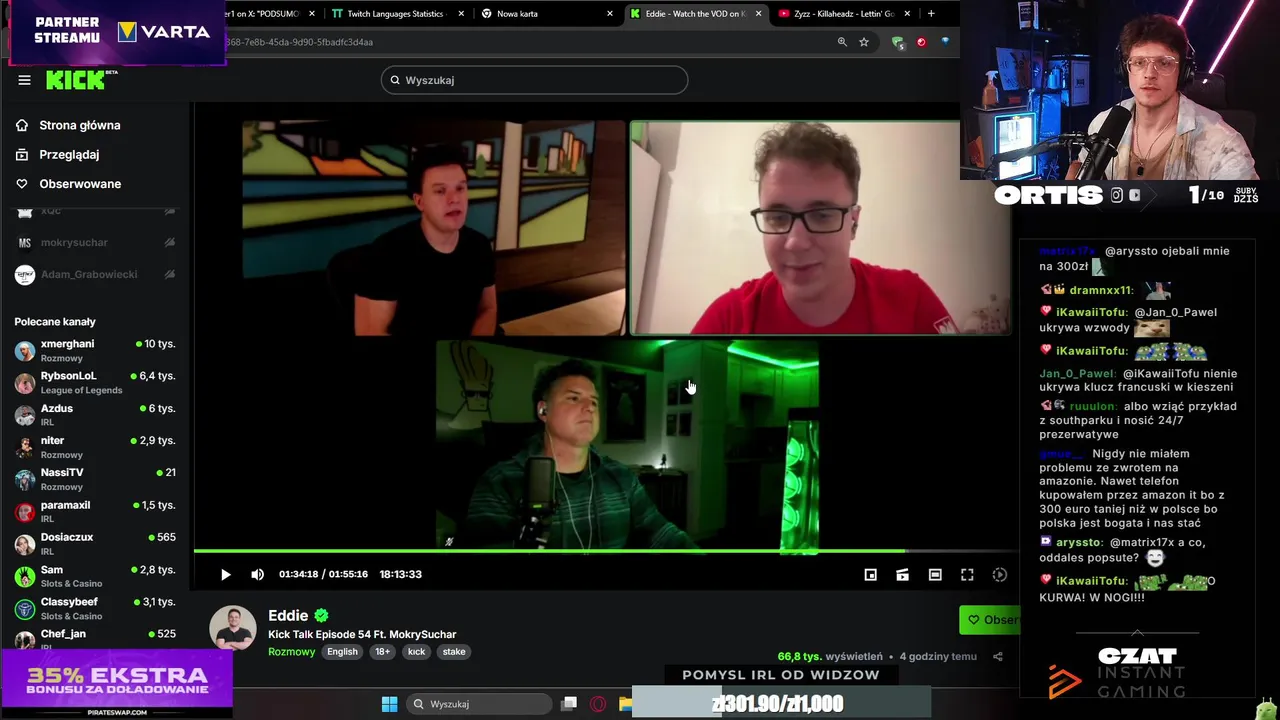The height and width of the screenshot is (720, 1280).
Task: Open Przeglądaj browse page
Action: pos(69,154)
